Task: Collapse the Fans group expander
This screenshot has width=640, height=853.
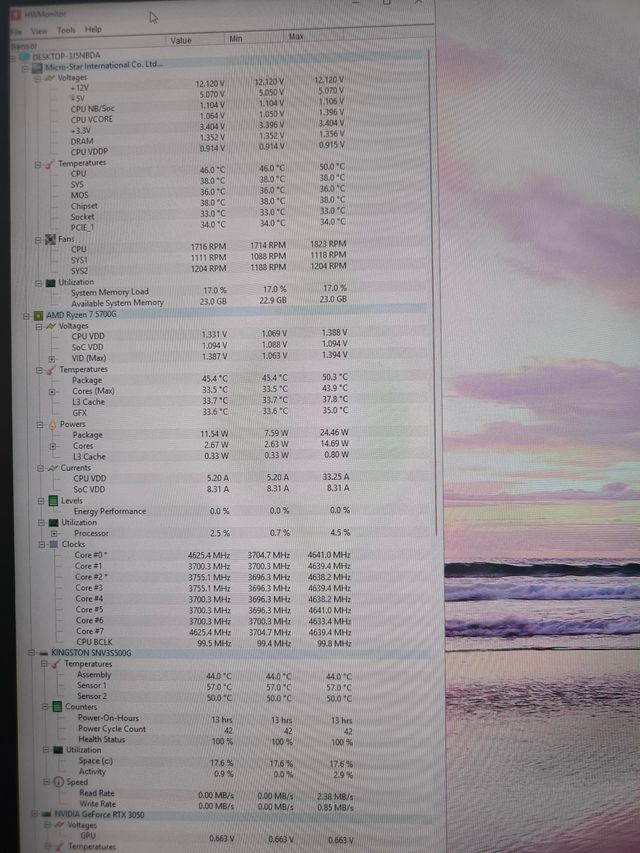Action: [38, 240]
